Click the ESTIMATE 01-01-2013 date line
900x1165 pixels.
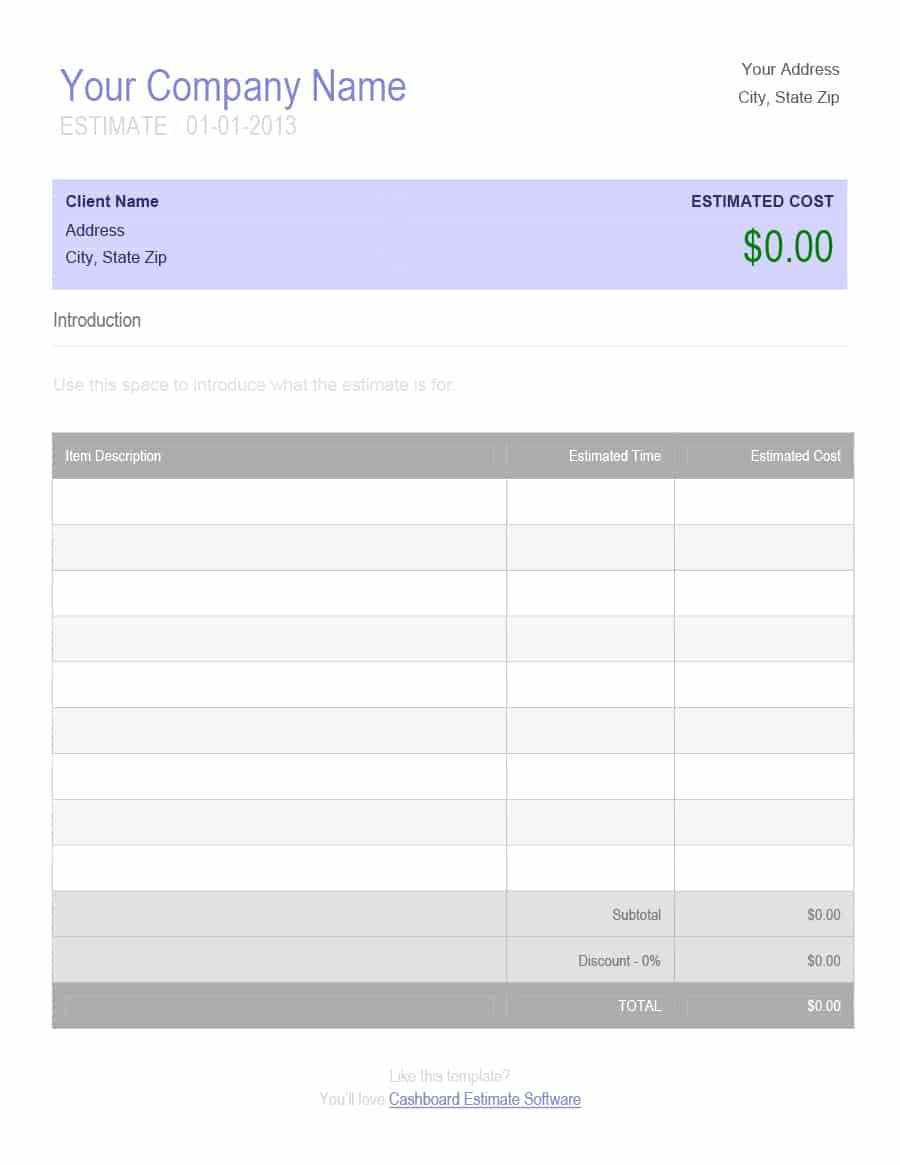pos(178,126)
